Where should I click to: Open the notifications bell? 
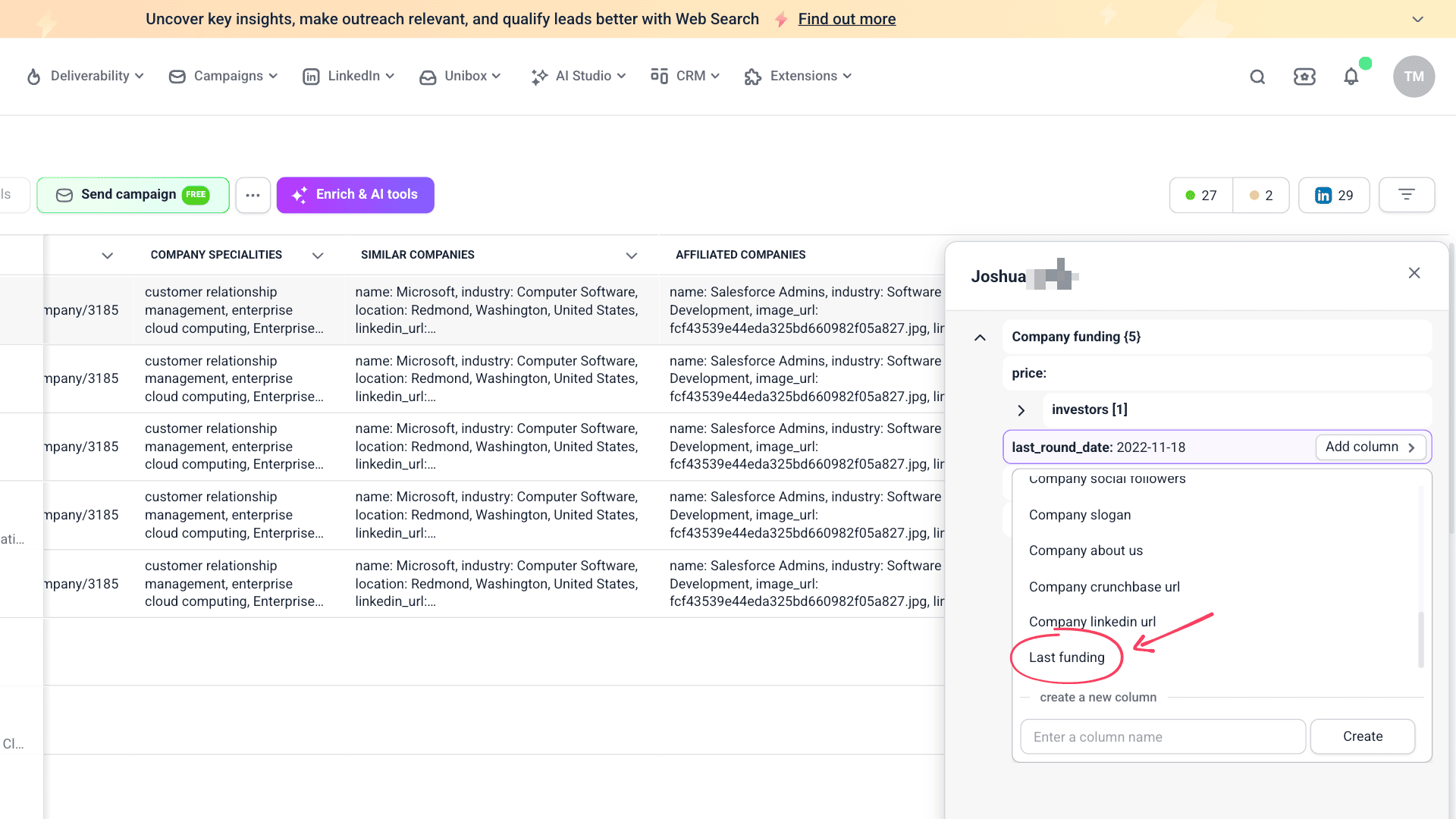tap(1351, 77)
